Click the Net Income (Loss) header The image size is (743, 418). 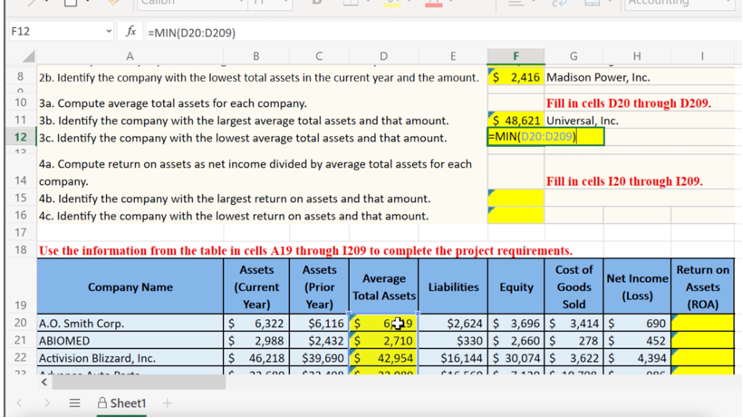tap(637, 287)
